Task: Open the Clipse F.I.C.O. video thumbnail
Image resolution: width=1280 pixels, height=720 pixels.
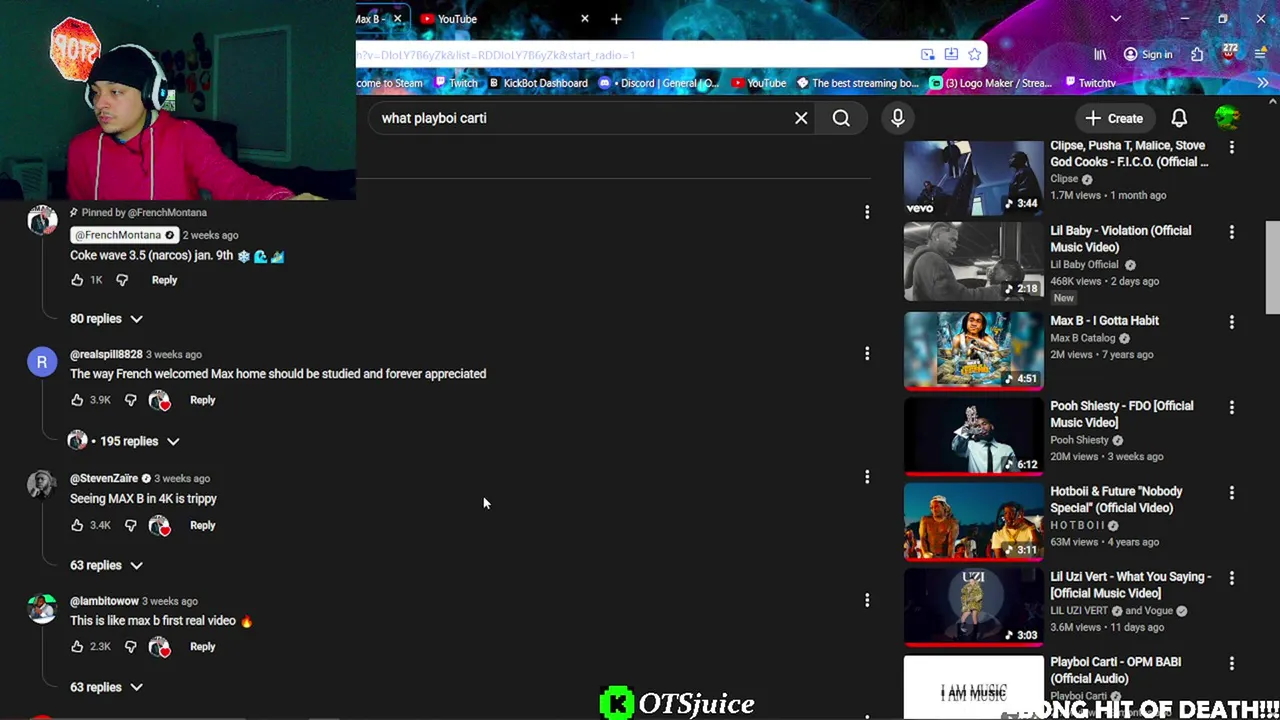Action: coord(973,178)
